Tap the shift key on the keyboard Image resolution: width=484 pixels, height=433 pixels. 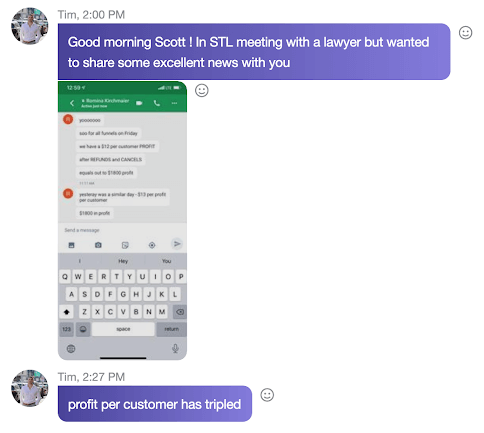coord(66,312)
